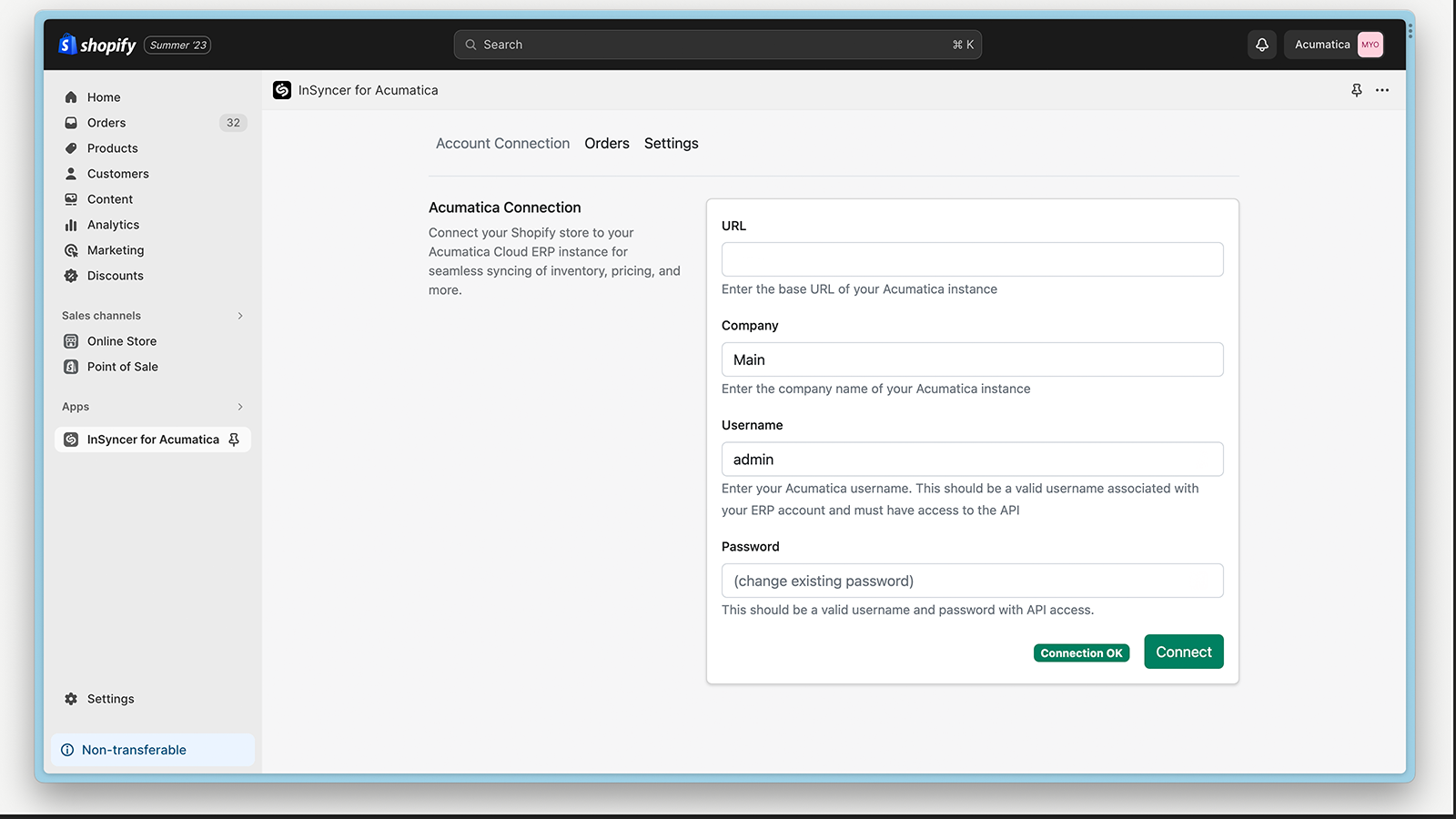Click the InSyncer app icon in sidebar
This screenshot has height=819, width=1456.
71,440
